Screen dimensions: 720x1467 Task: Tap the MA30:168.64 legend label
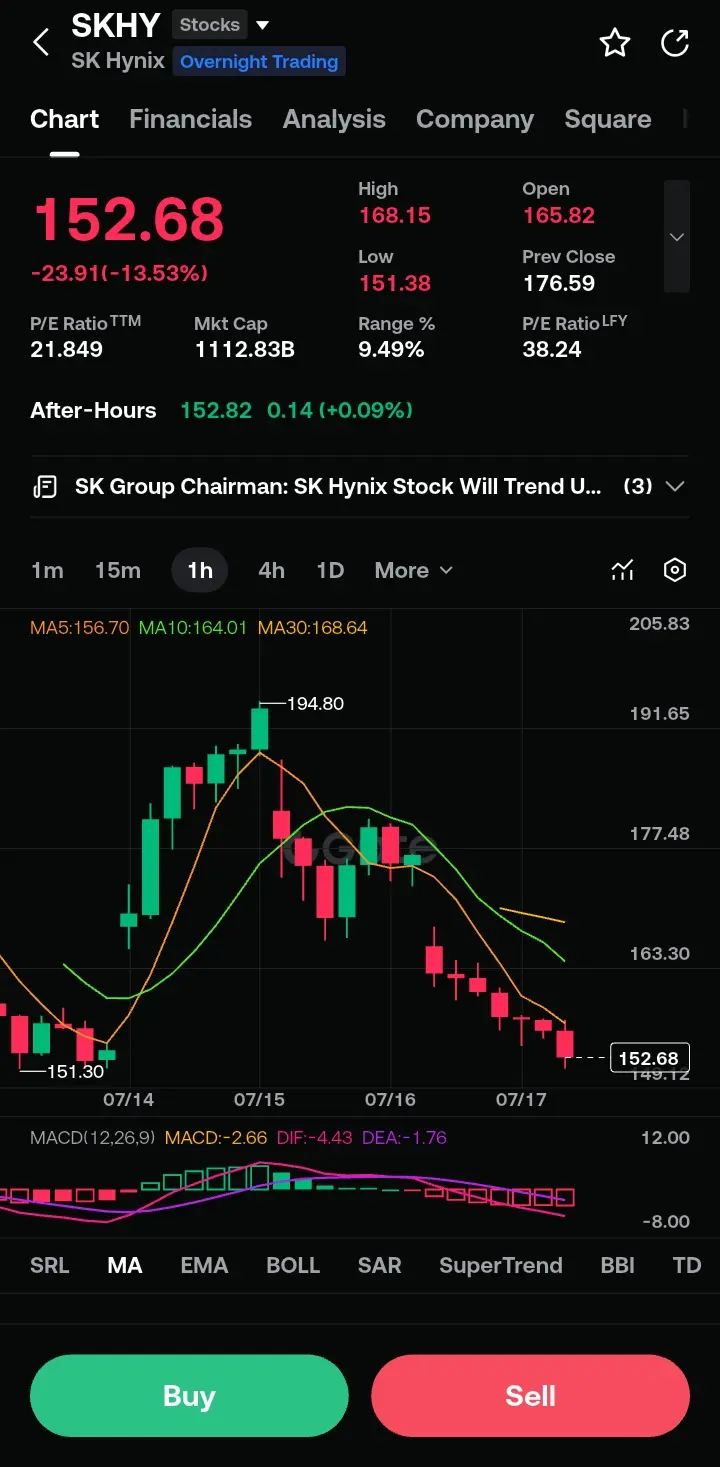coord(313,628)
